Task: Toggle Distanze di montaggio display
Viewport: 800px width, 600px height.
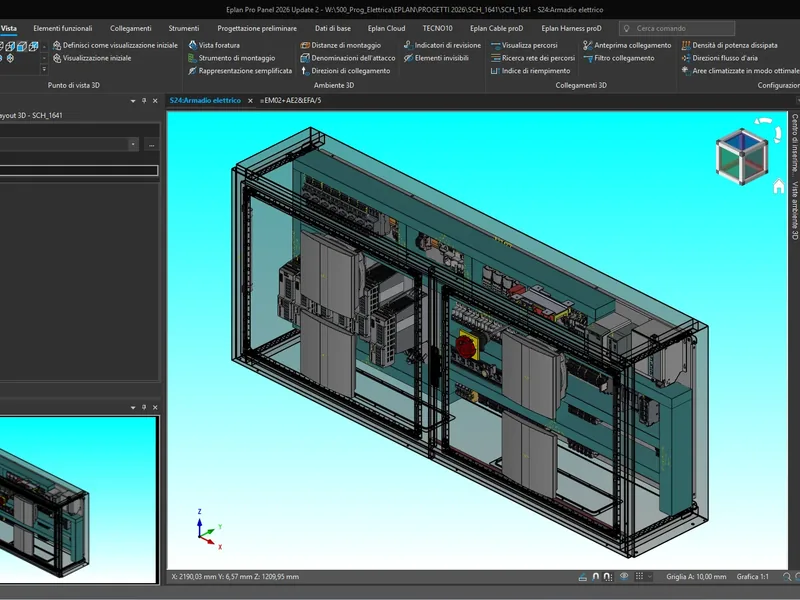Action: (341, 45)
